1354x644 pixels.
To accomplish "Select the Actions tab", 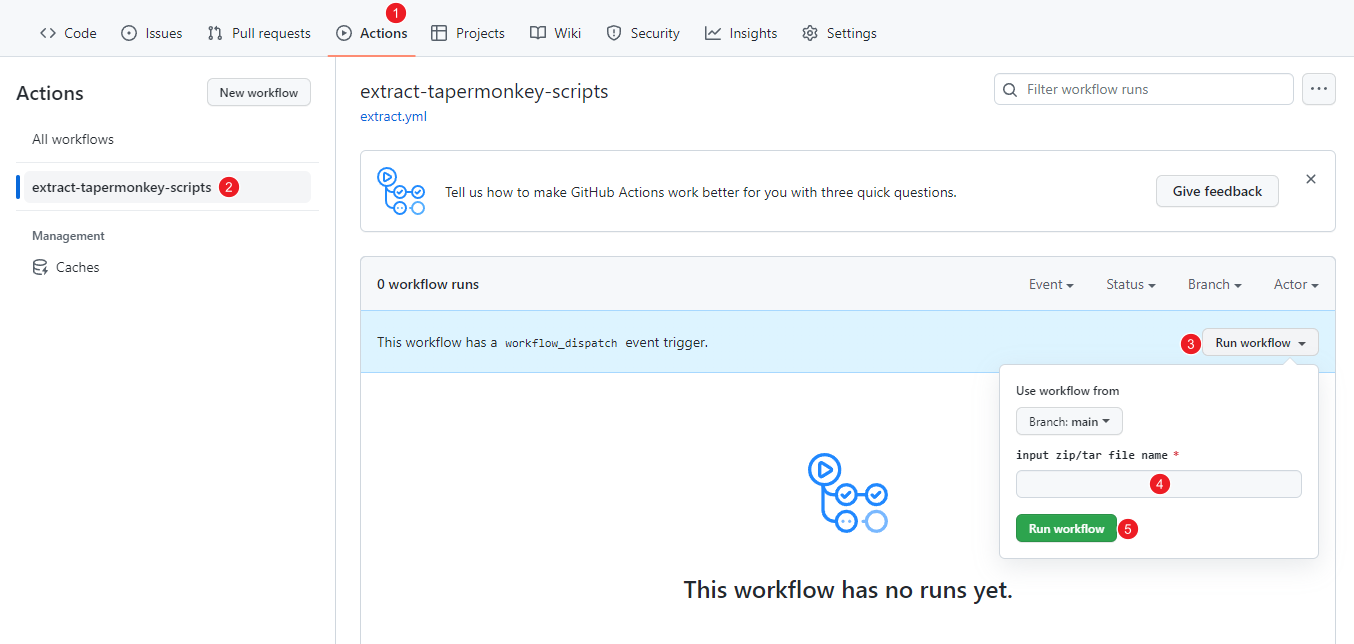I will point(372,33).
